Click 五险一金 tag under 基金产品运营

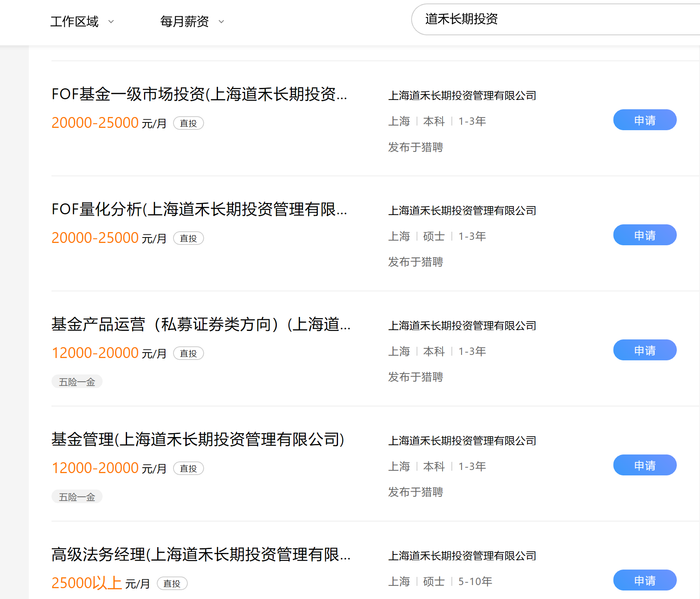(x=77, y=382)
